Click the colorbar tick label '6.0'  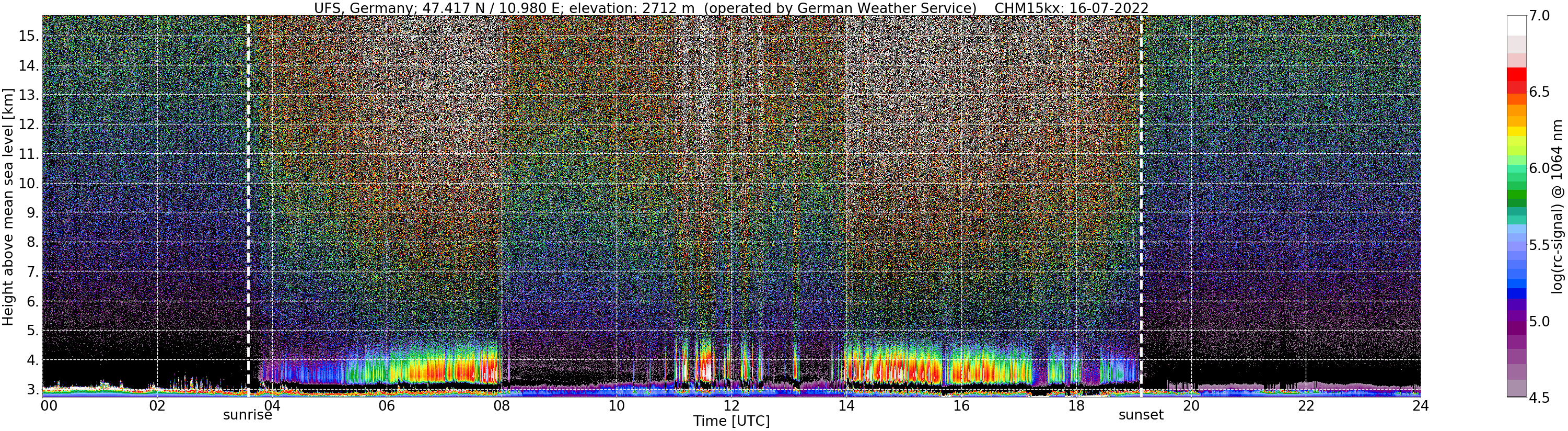1539,168
